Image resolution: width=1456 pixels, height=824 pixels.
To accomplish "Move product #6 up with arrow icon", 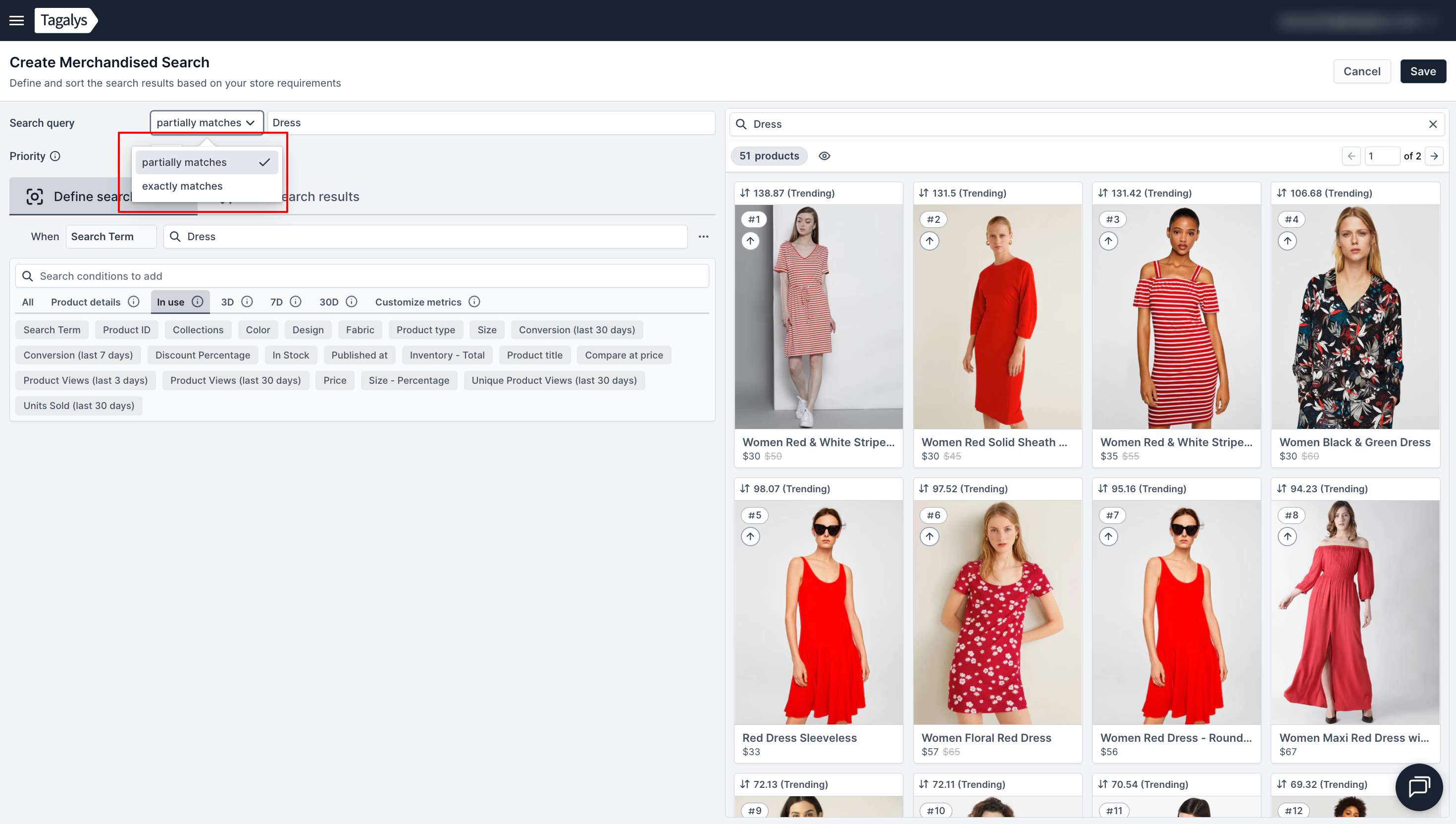I will pos(929,536).
